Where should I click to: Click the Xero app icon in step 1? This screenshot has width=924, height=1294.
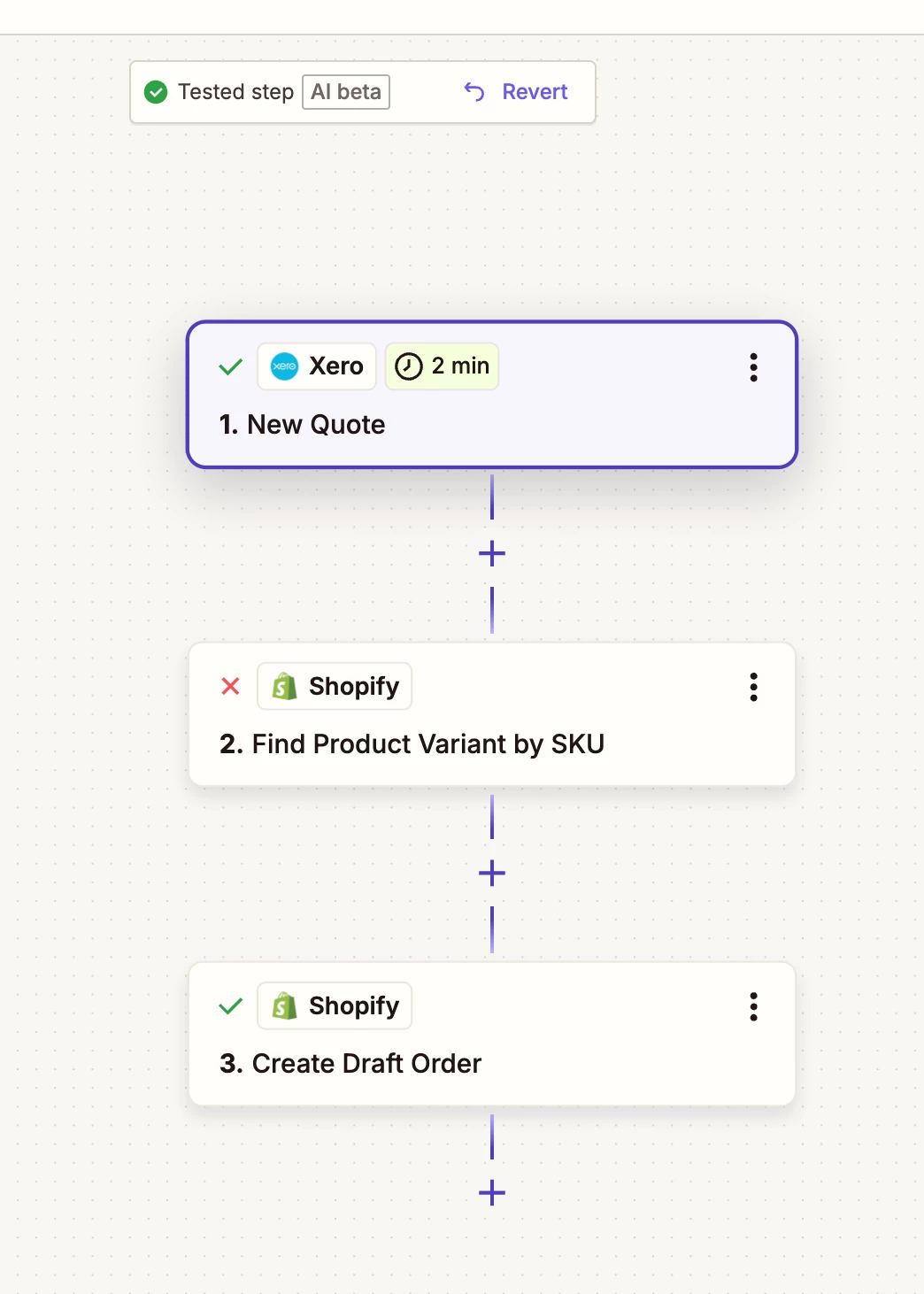[x=284, y=366]
